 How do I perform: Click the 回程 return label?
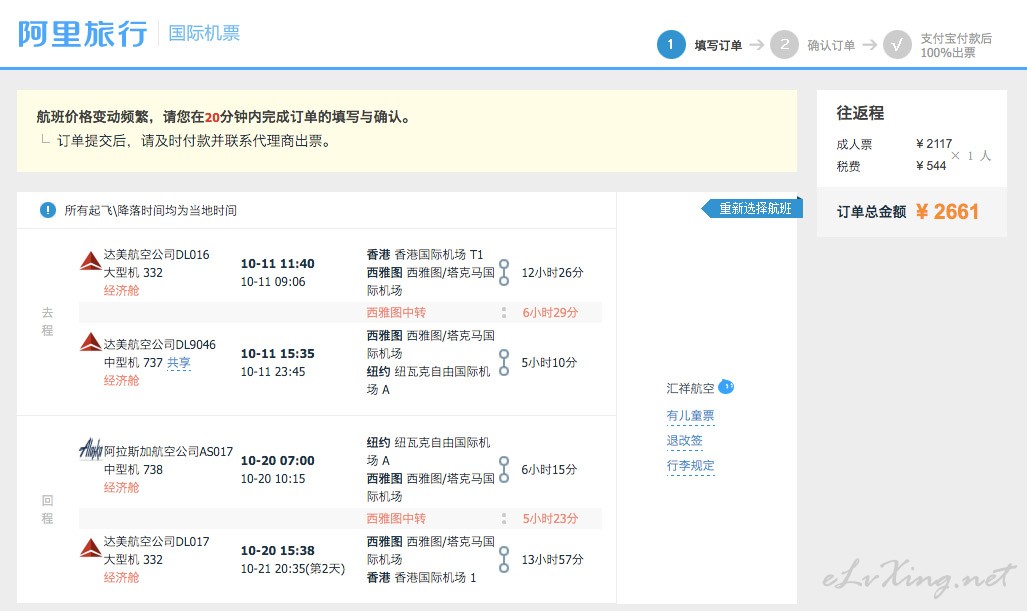pos(47,509)
